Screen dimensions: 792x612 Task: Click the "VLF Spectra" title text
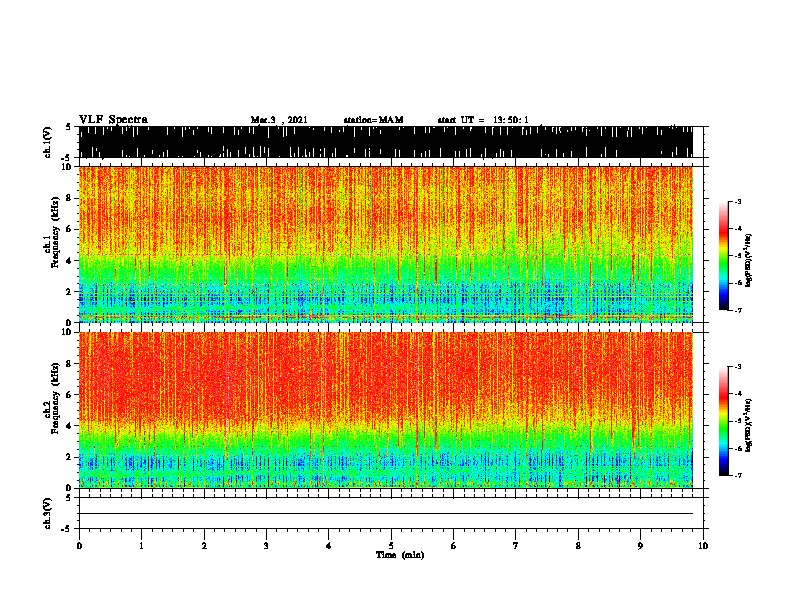point(113,120)
